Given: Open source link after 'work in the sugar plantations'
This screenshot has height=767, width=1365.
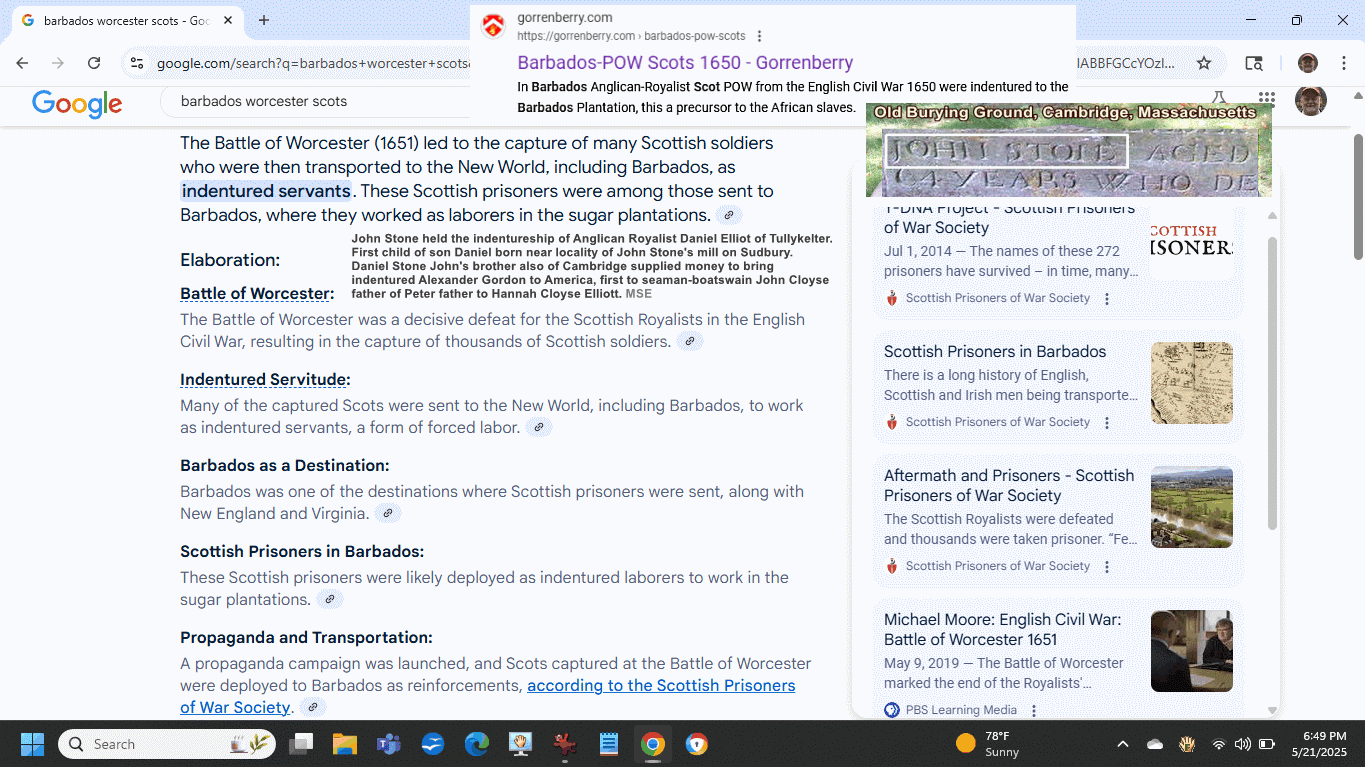Looking at the screenshot, I should [329, 599].
